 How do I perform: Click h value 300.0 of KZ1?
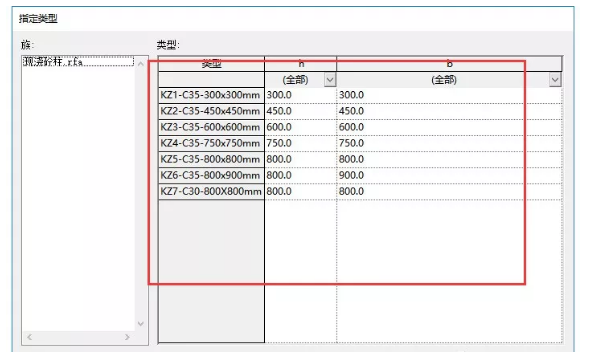point(301,95)
